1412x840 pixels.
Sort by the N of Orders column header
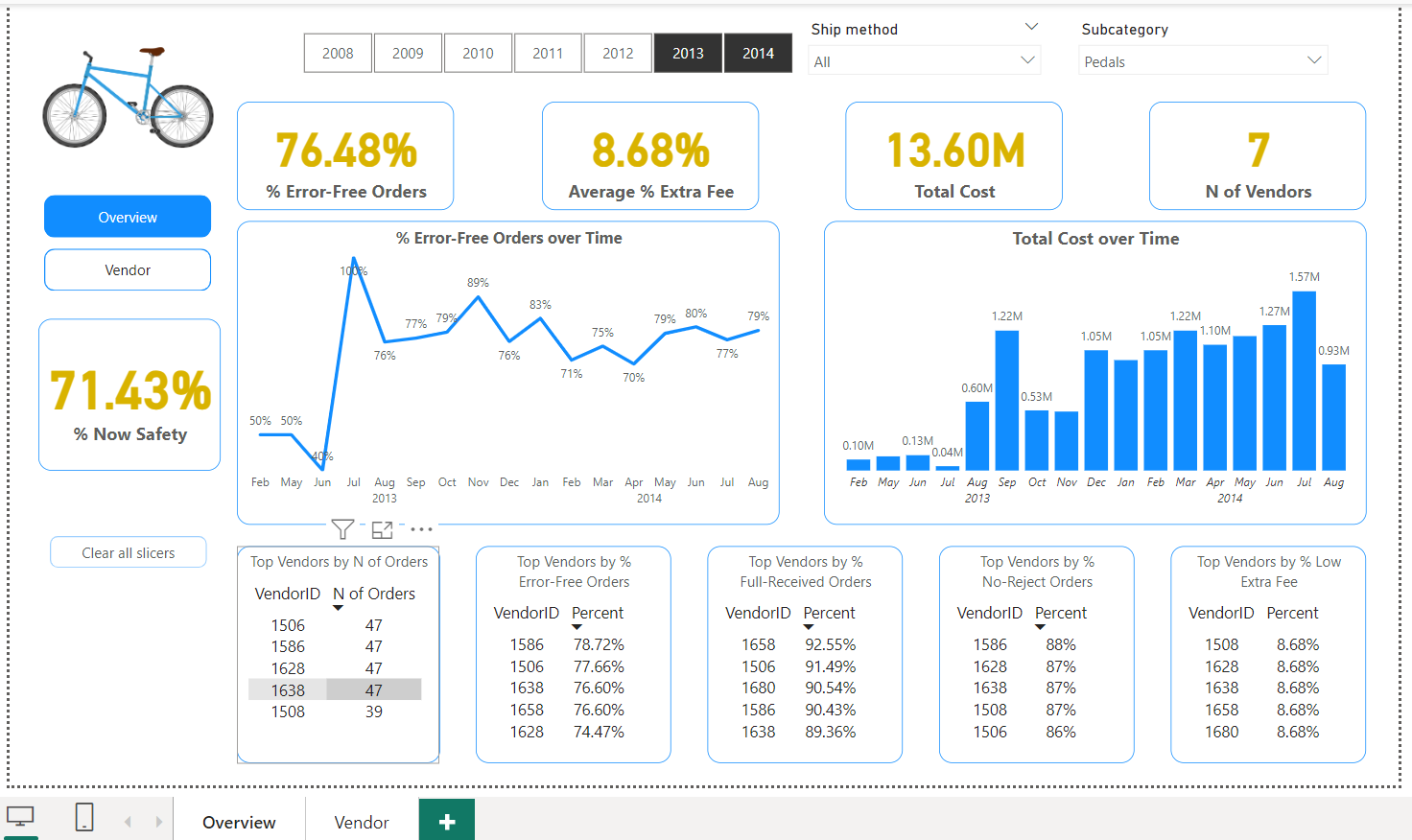374,594
